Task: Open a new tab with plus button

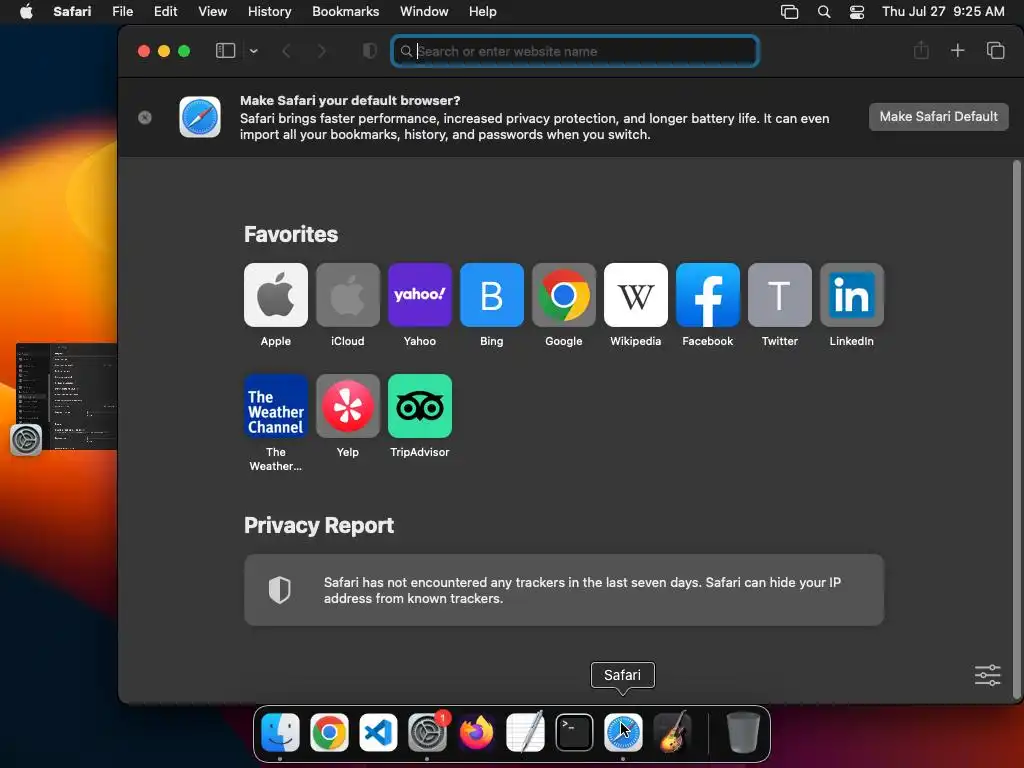Action: pyautogui.click(x=957, y=50)
